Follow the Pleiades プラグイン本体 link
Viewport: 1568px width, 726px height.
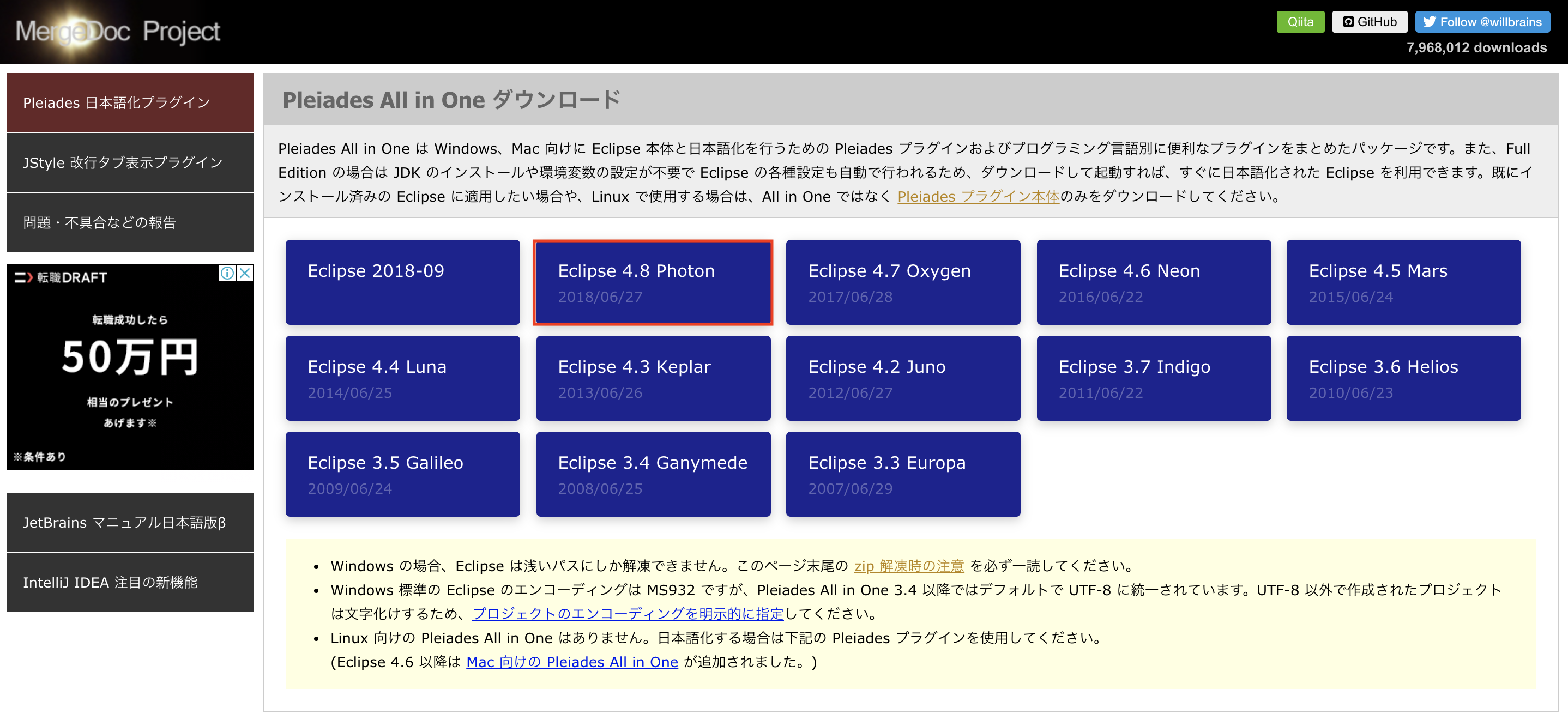[x=978, y=197]
